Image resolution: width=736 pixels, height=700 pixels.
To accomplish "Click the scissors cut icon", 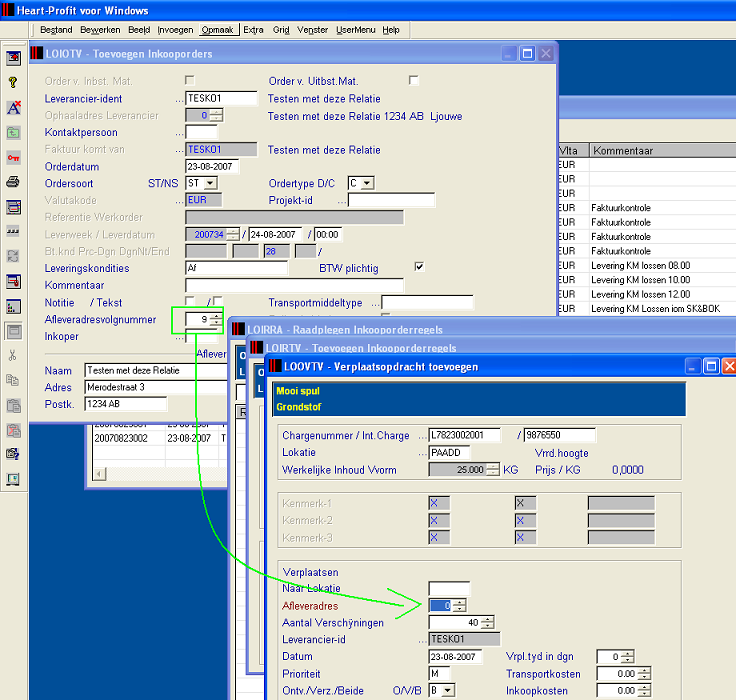I will click(x=13, y=356).
